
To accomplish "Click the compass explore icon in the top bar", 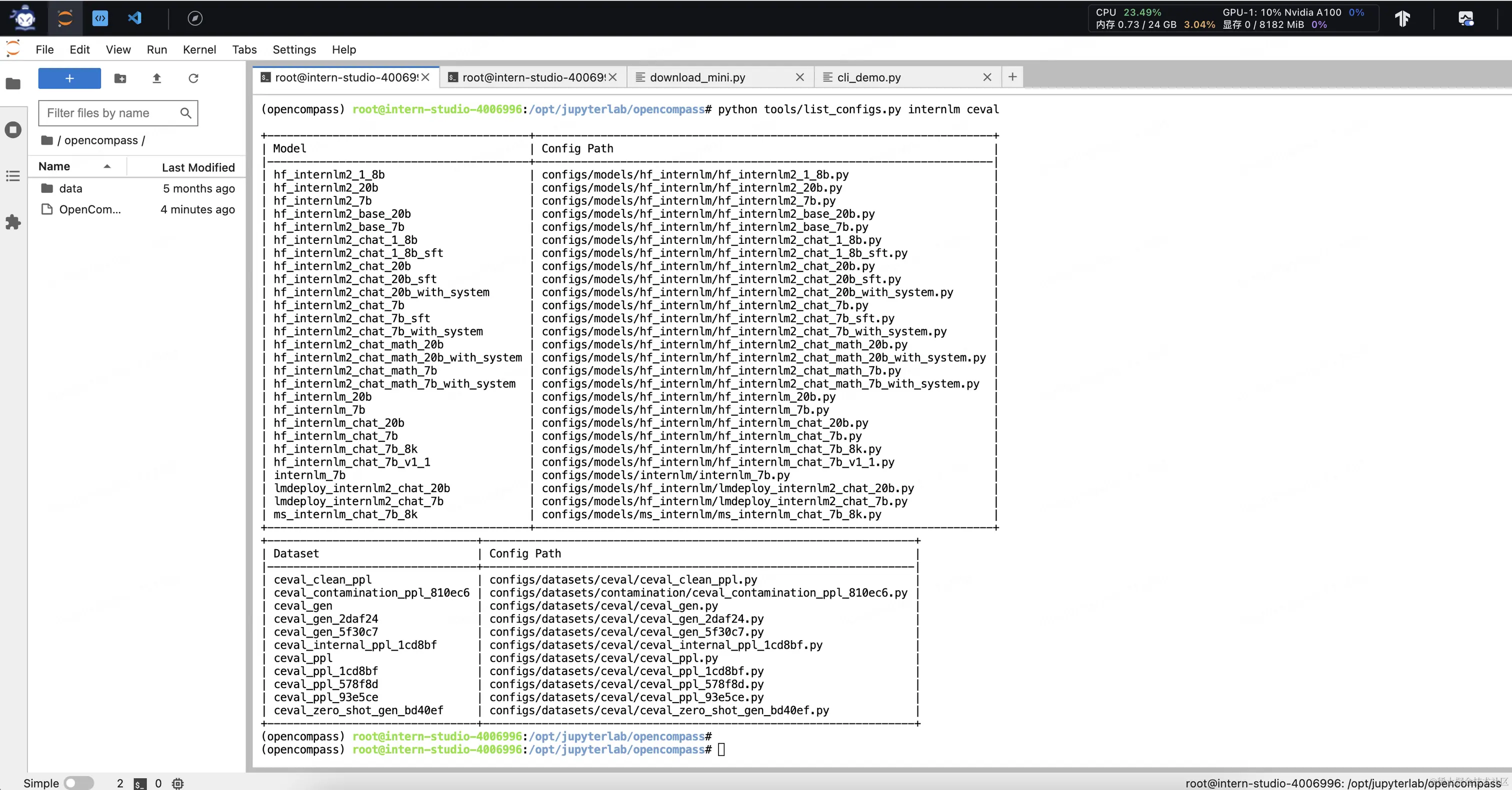I will pyautogui.click(x=195, y=18).
